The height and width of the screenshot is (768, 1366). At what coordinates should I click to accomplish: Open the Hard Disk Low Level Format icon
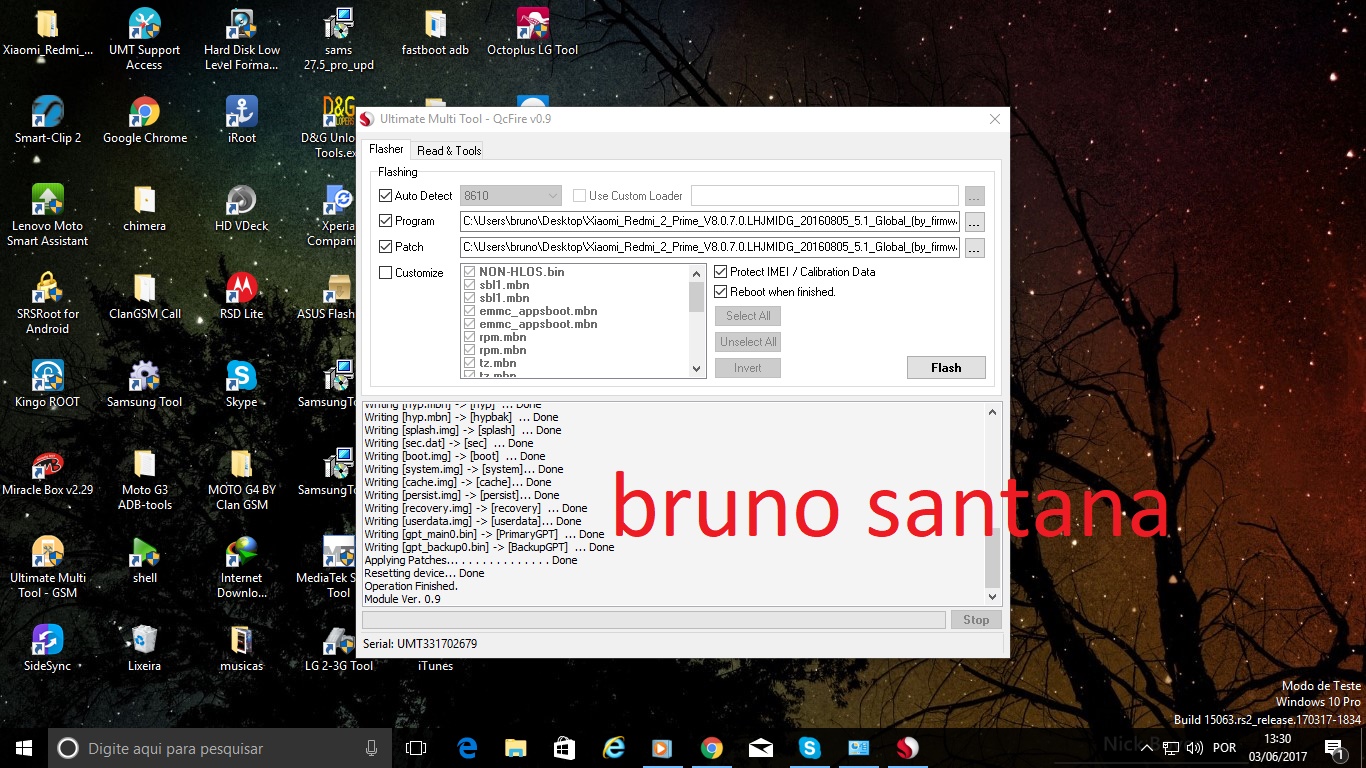click(241, 38)
